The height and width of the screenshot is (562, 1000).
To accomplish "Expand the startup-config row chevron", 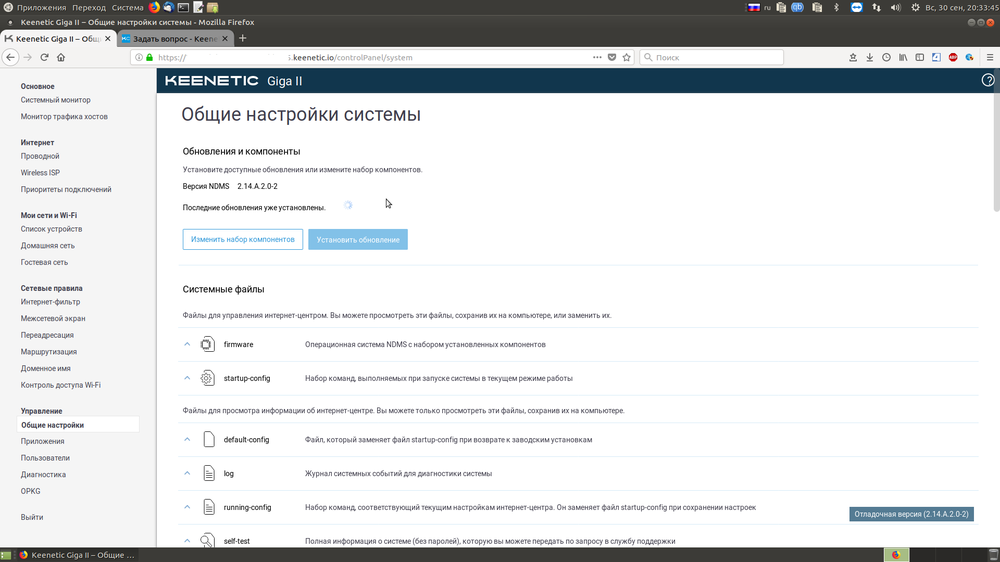I will [188, 378].
